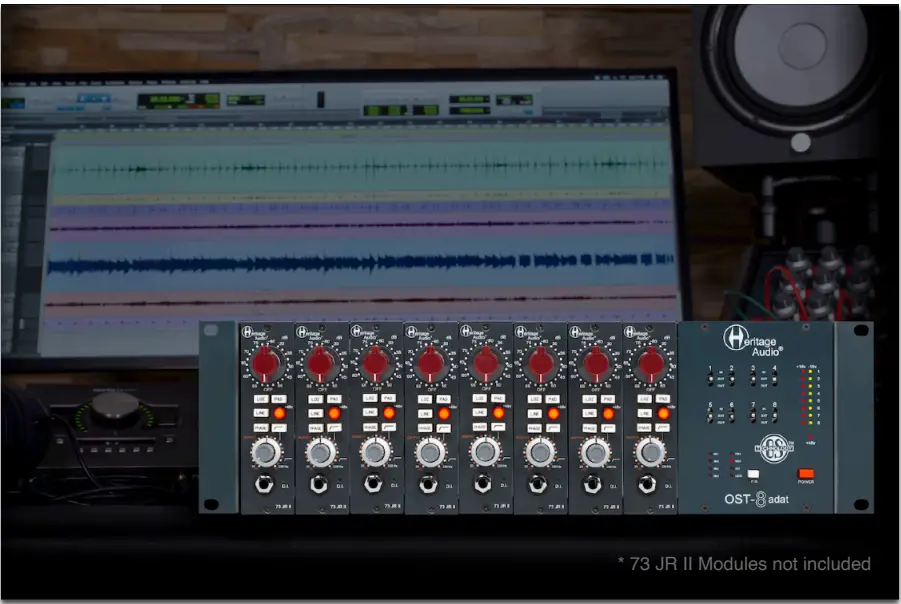Click the red gain knob on the eighth module
The image size is (901, 604).
tap(650, 364)
